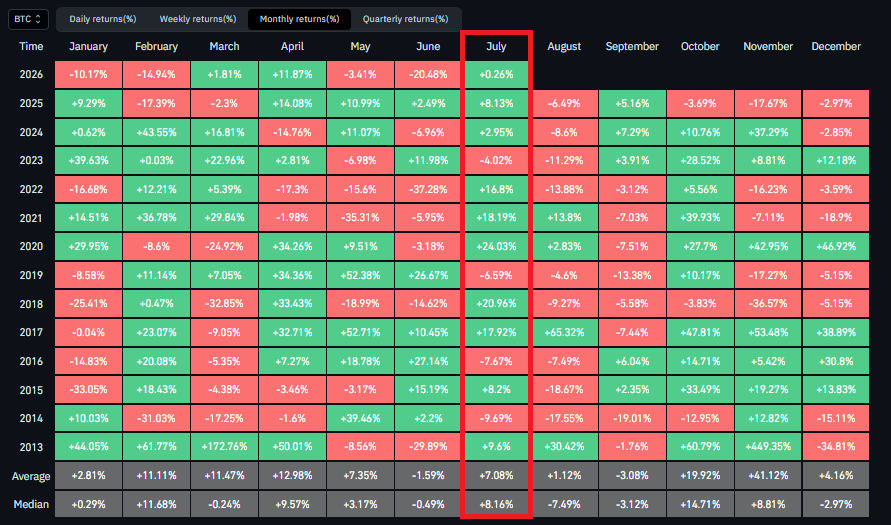
Task: Click the May column header
Action: click(360, 47)
